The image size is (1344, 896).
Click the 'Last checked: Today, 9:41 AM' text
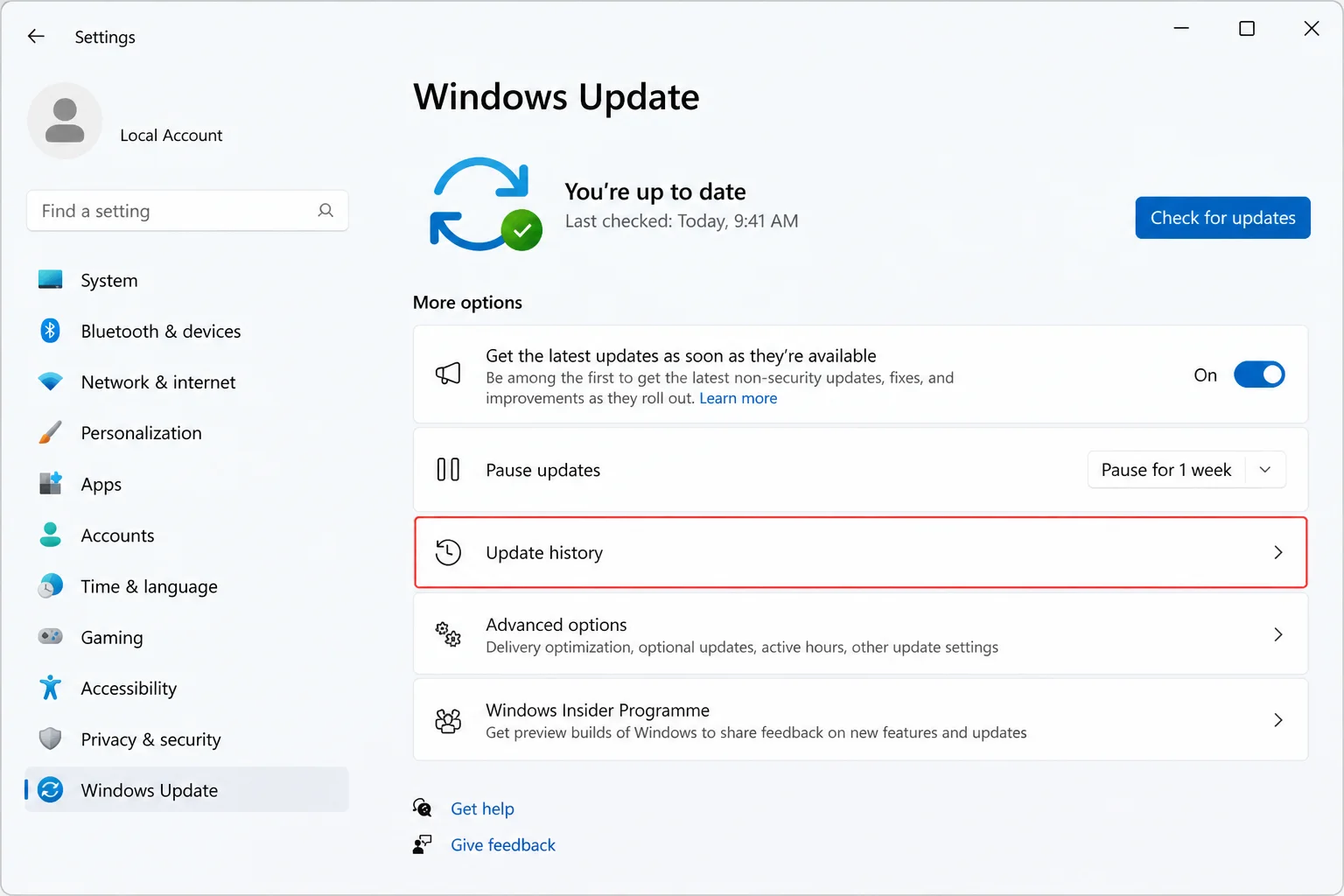tap(682, 221)
